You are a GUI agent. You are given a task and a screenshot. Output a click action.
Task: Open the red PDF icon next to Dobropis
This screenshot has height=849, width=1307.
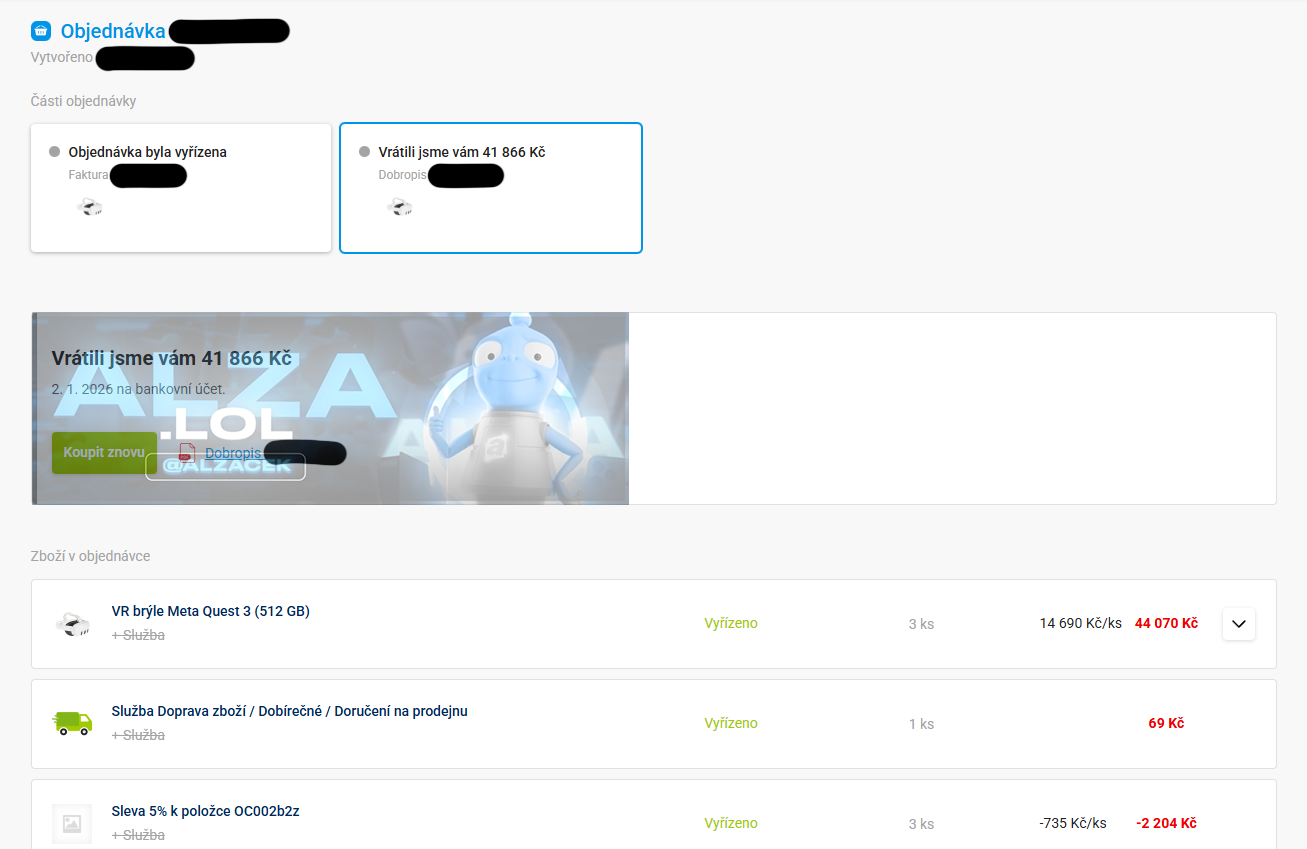click(187, 453)
